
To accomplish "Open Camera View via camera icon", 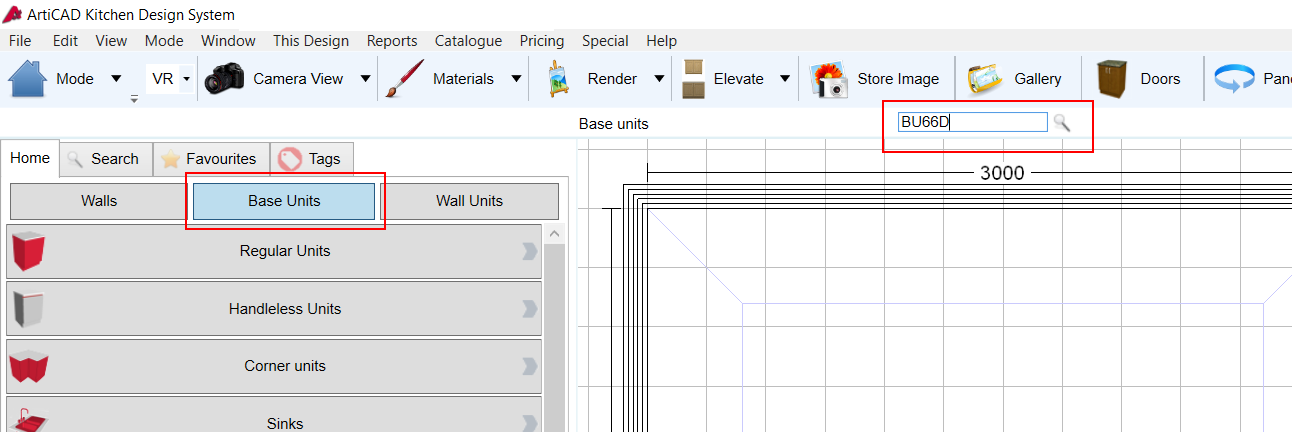I will click(x=224, y=78).
